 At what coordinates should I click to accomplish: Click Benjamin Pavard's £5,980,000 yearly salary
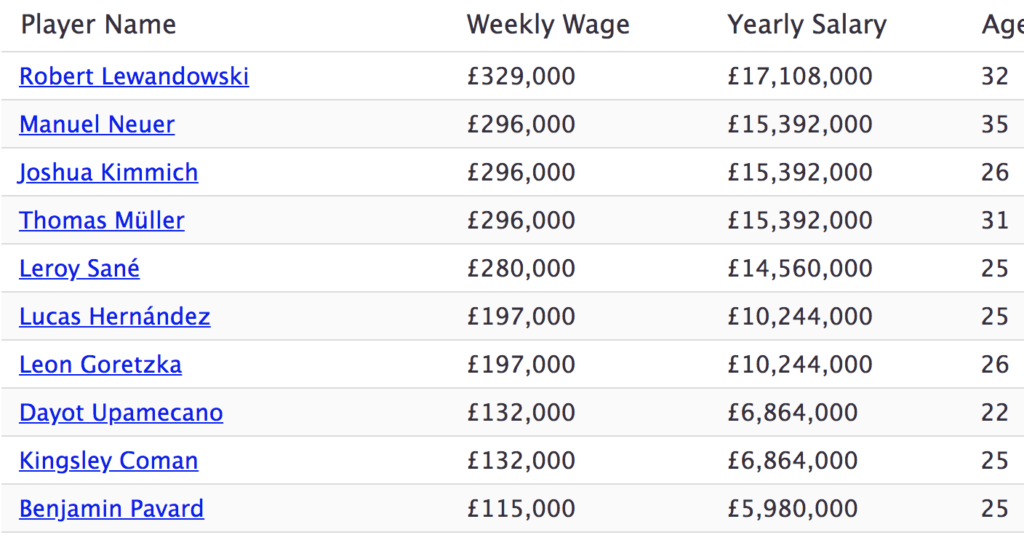(792, 509)
